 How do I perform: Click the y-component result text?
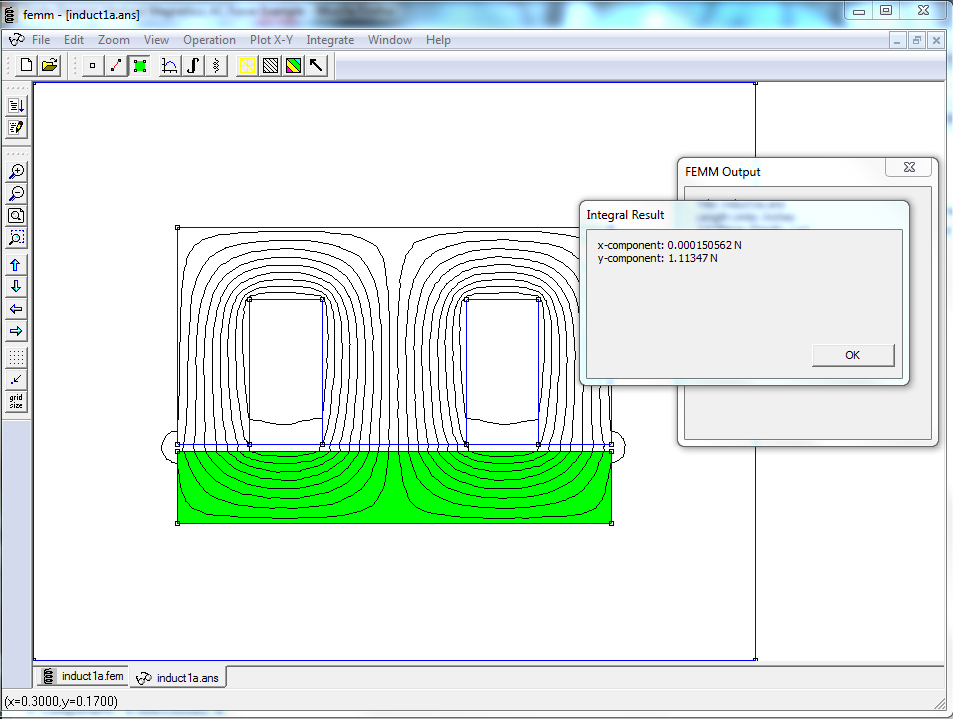point(657,258)
